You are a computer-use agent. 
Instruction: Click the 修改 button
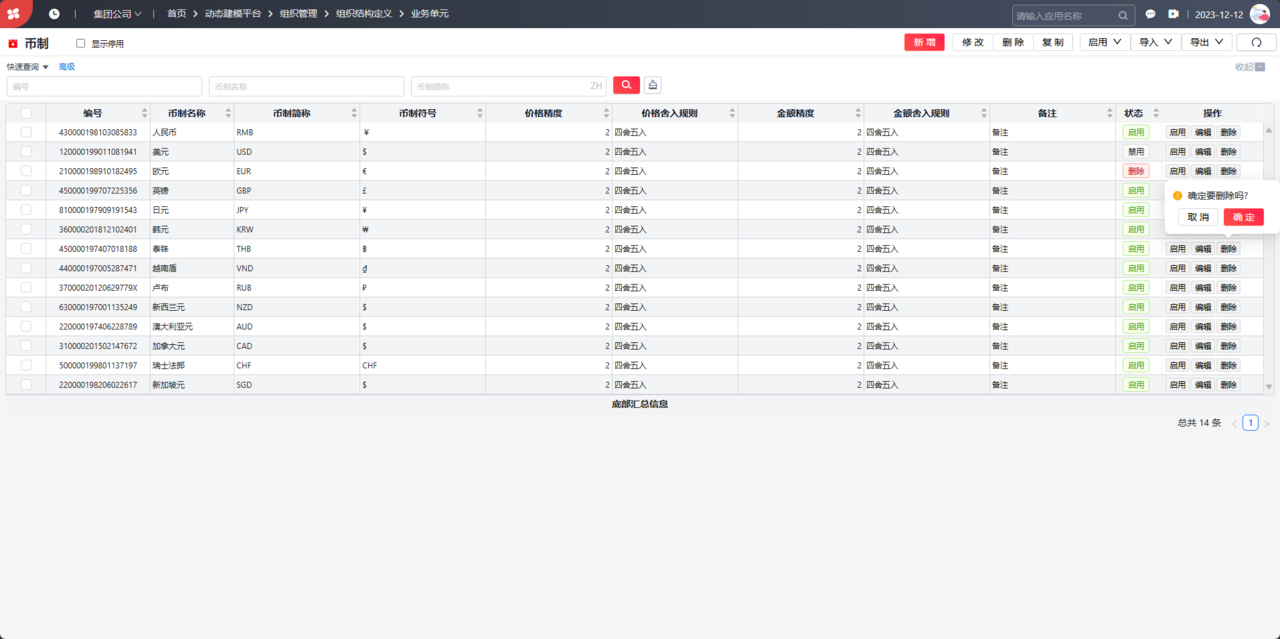(973, 42)
